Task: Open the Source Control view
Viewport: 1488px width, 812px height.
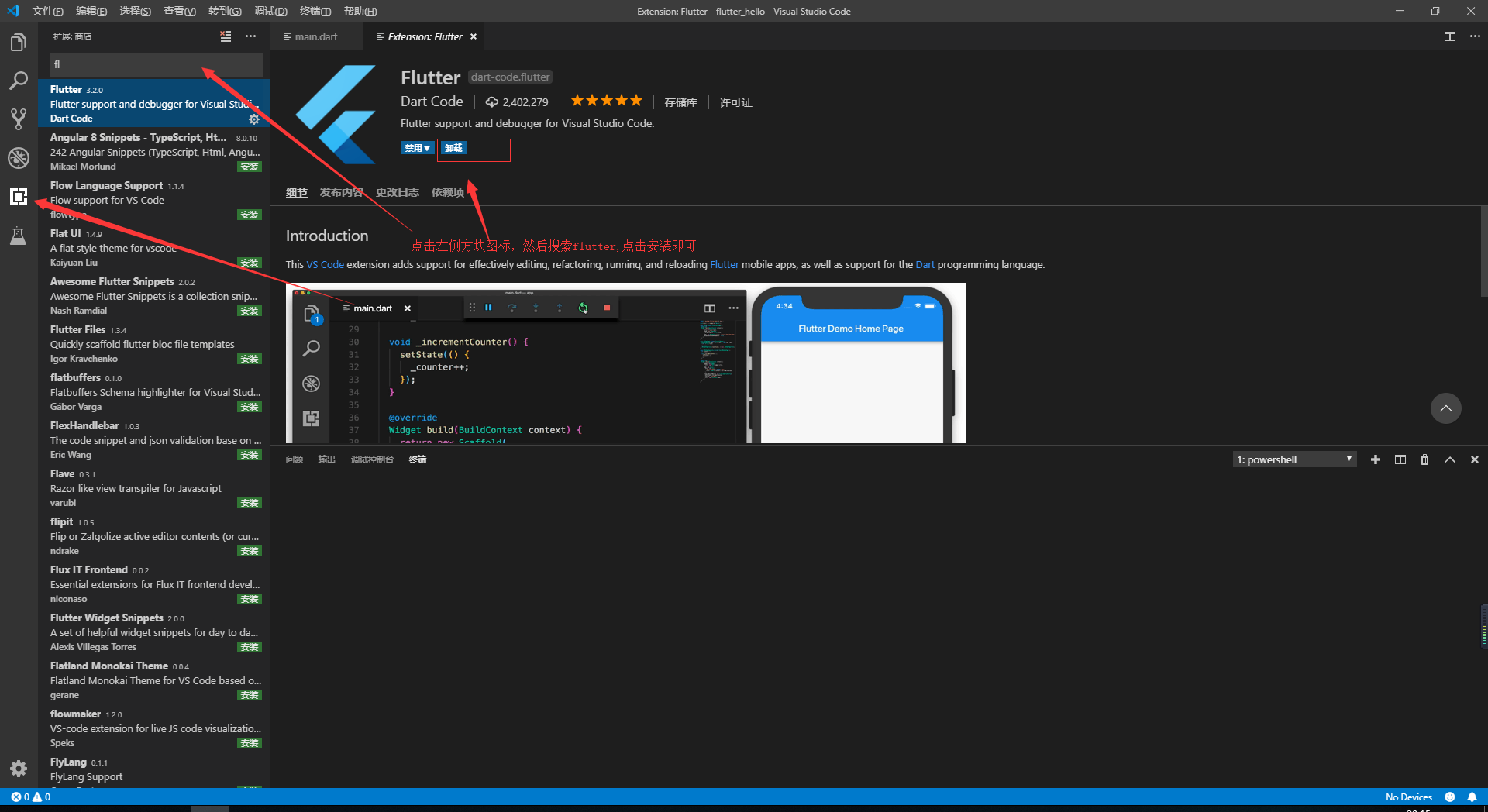Action: pos(19,119)
